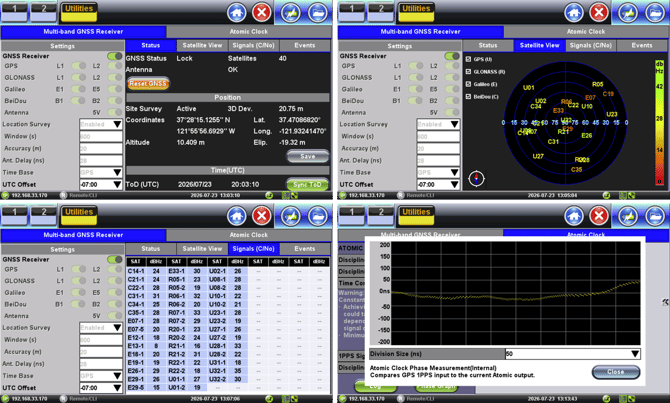
Task: Select the Utilities tab on the Signals screen
Action: click(x=79, y=215)
